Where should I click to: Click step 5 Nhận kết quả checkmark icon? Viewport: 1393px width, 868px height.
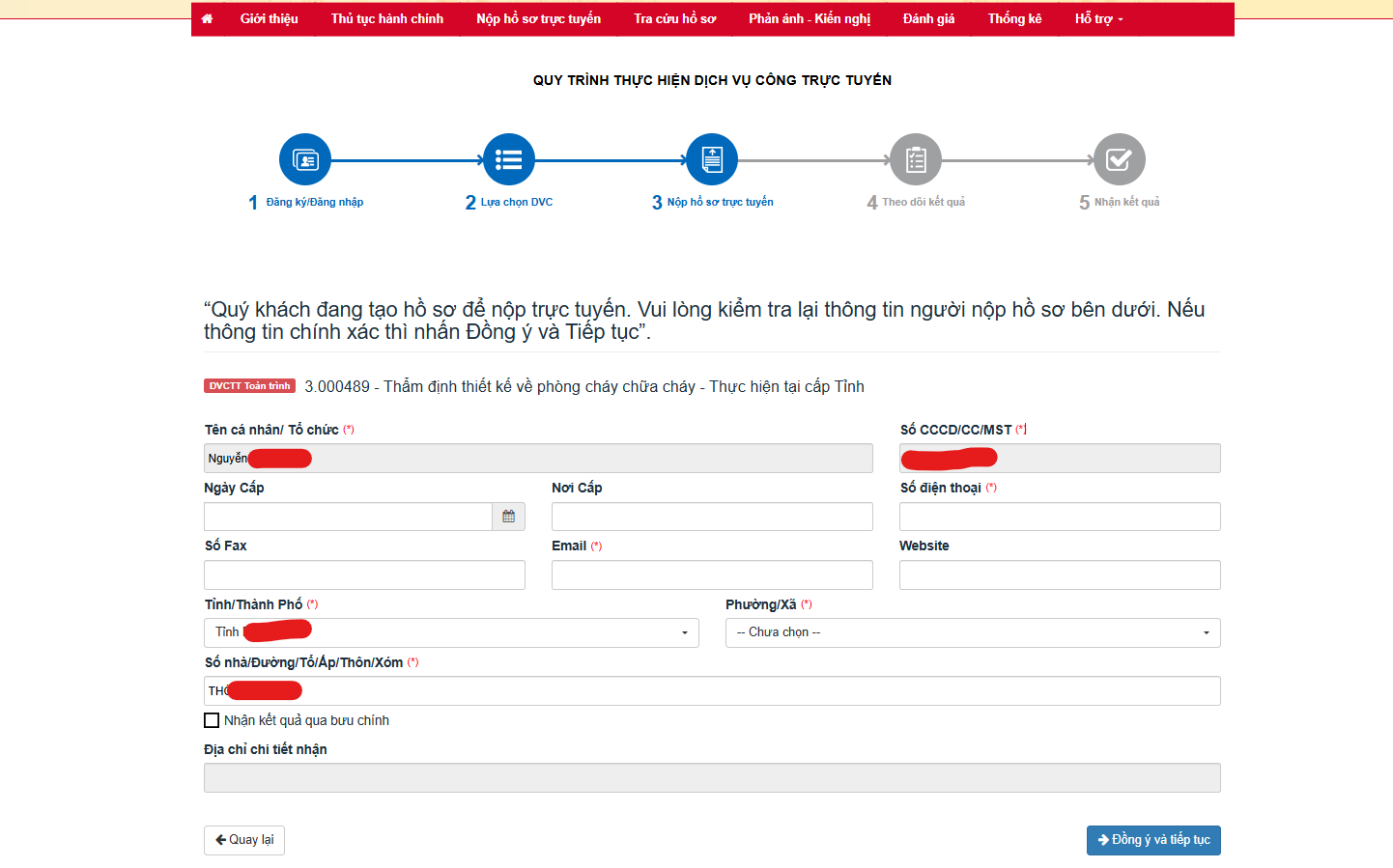click(1119, 159)
